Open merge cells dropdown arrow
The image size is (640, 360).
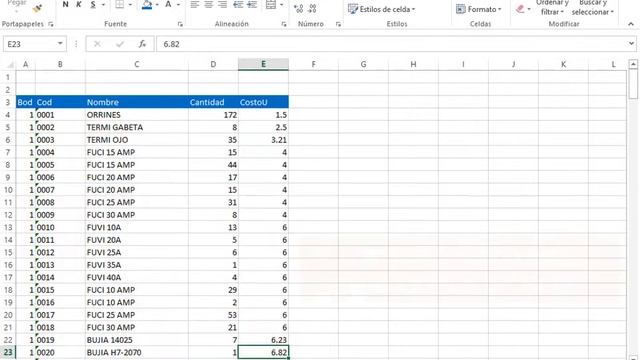(x=282, y=5)
